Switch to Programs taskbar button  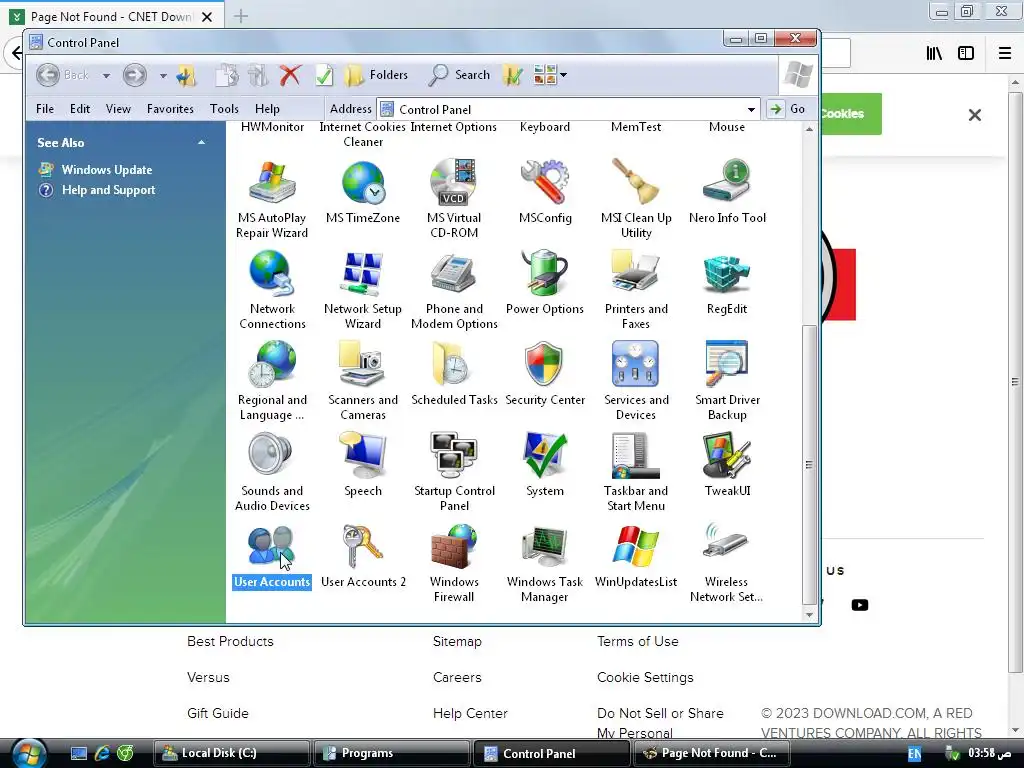click(x=391, y=753)
